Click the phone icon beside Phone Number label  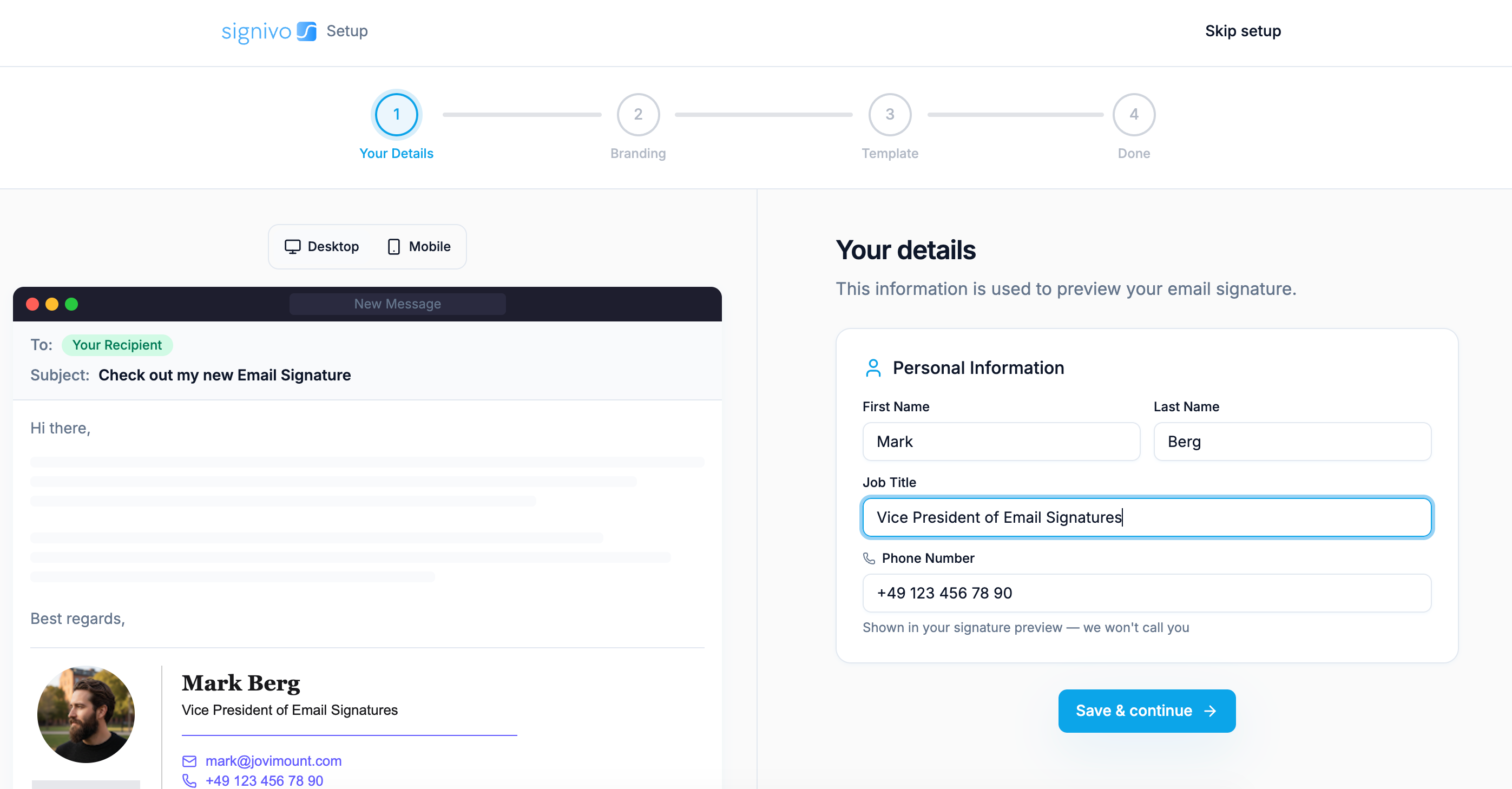point(869,558)
